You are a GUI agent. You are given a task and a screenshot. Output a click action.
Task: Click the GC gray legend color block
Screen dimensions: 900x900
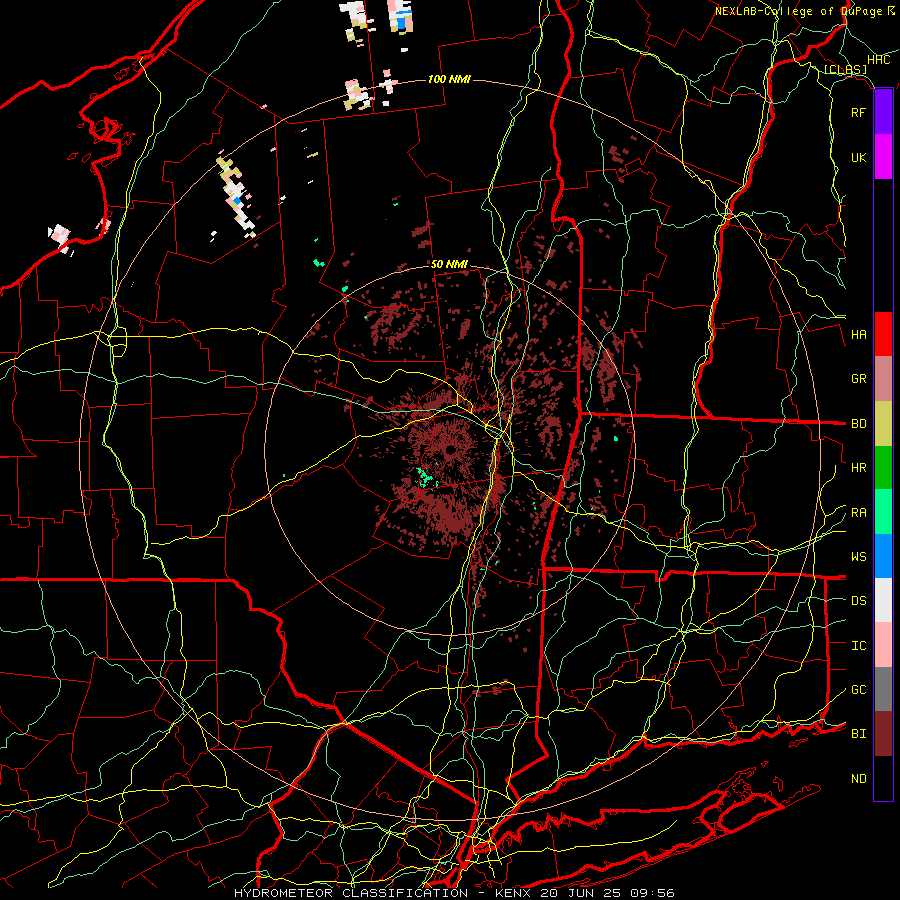point(883,689)
